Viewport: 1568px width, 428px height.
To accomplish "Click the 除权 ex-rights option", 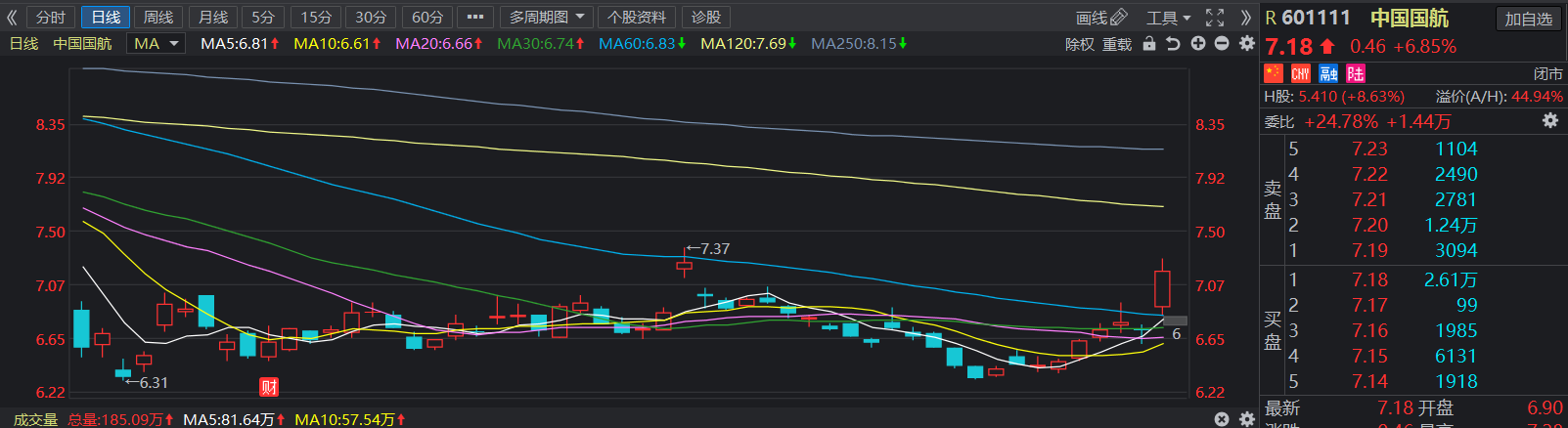I will point(1080,44).
